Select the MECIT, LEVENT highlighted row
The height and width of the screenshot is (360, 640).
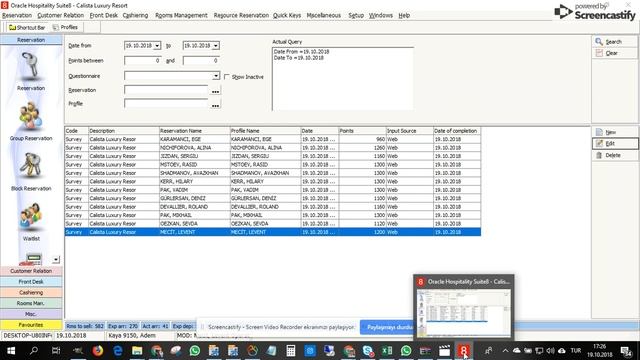(x=273, y=232)
